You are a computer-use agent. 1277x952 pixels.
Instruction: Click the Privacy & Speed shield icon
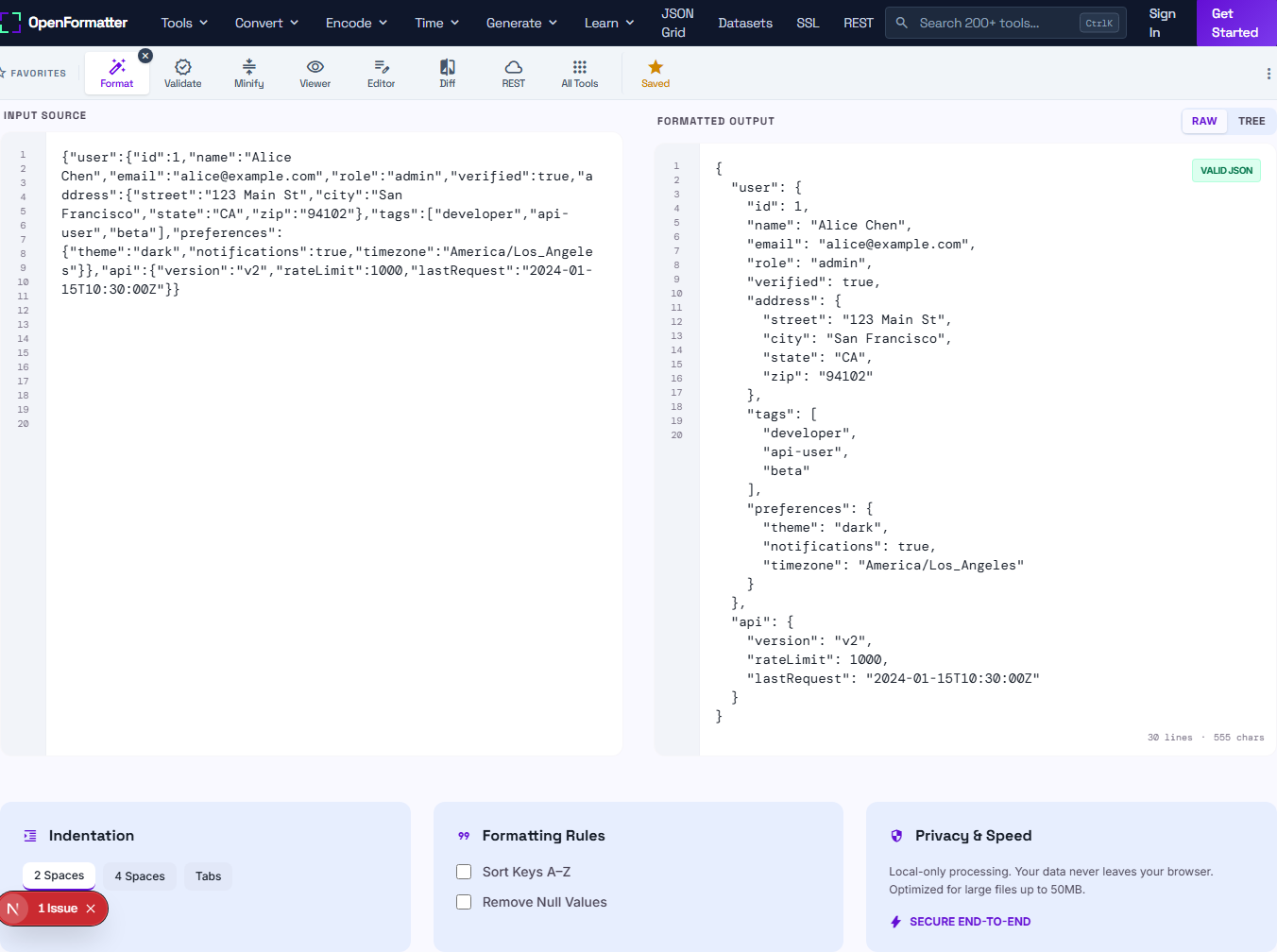tap(896, 836)
